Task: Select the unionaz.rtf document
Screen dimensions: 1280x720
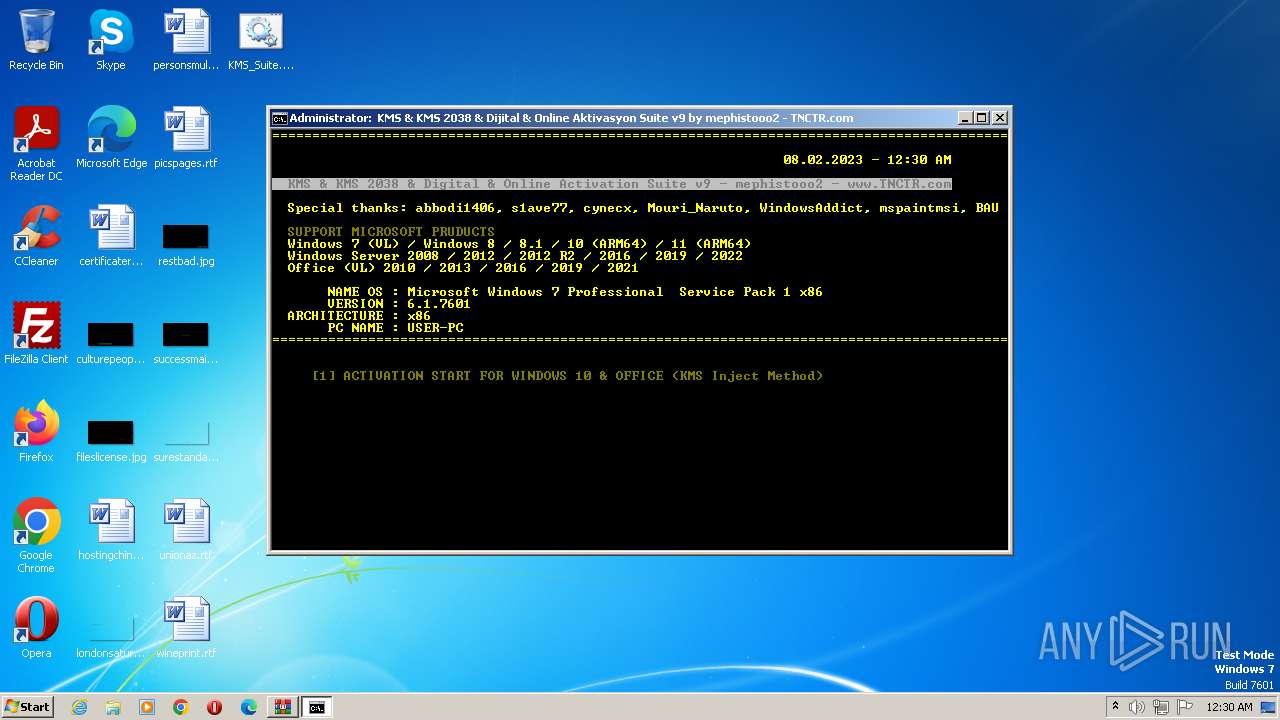Action: [186, 530]
